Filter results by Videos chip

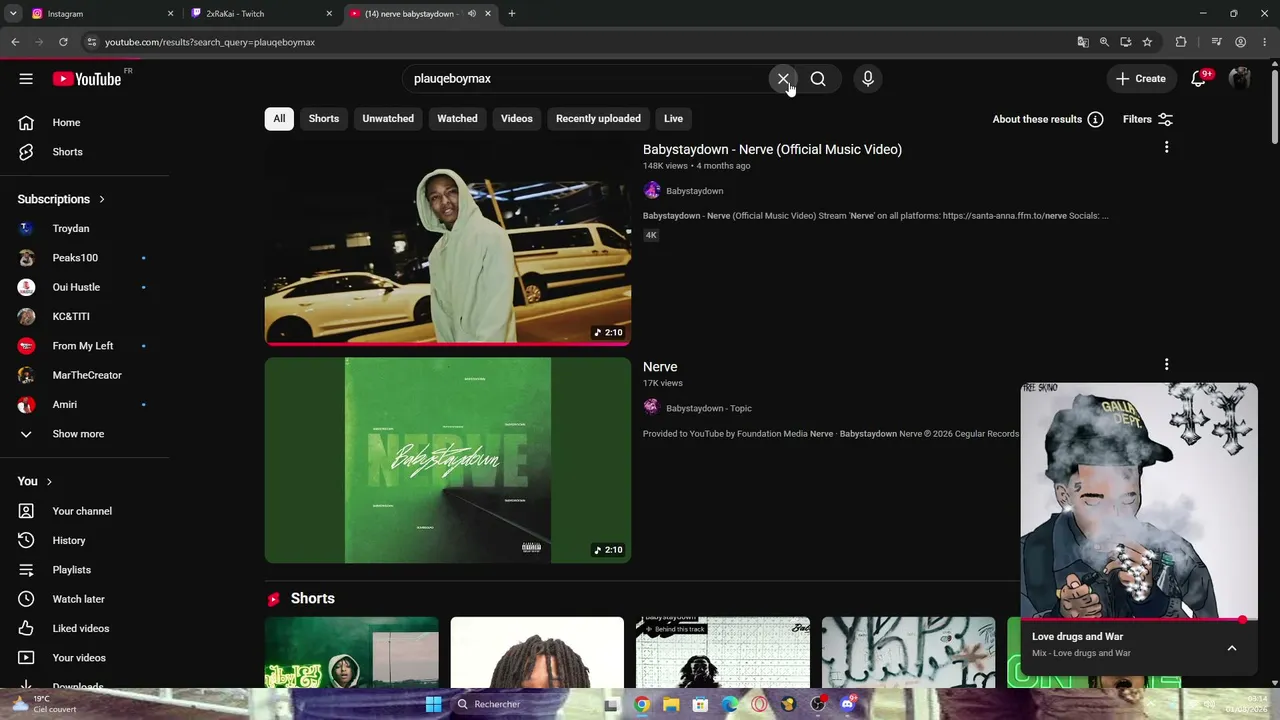[x=517, y=119]
